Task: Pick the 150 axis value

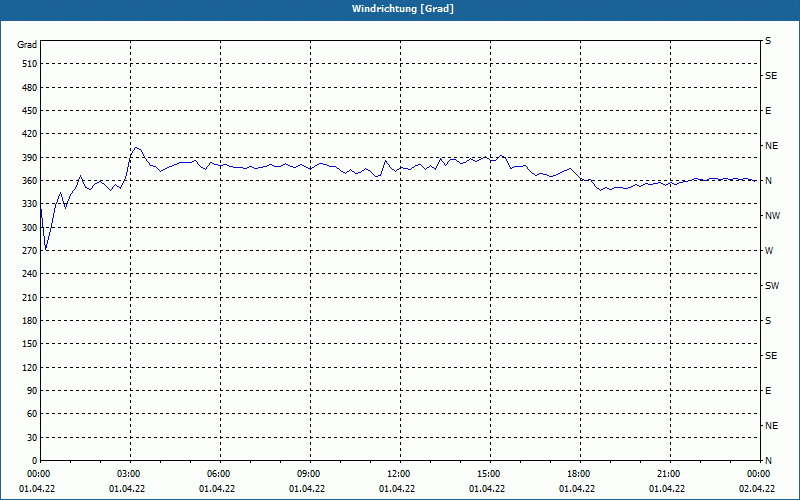Action: (30, 344)
